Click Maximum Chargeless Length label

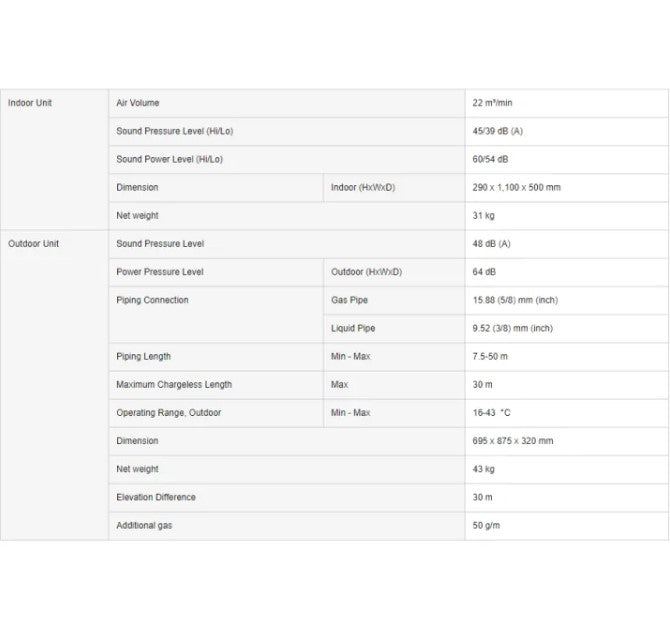coord(174,385)
